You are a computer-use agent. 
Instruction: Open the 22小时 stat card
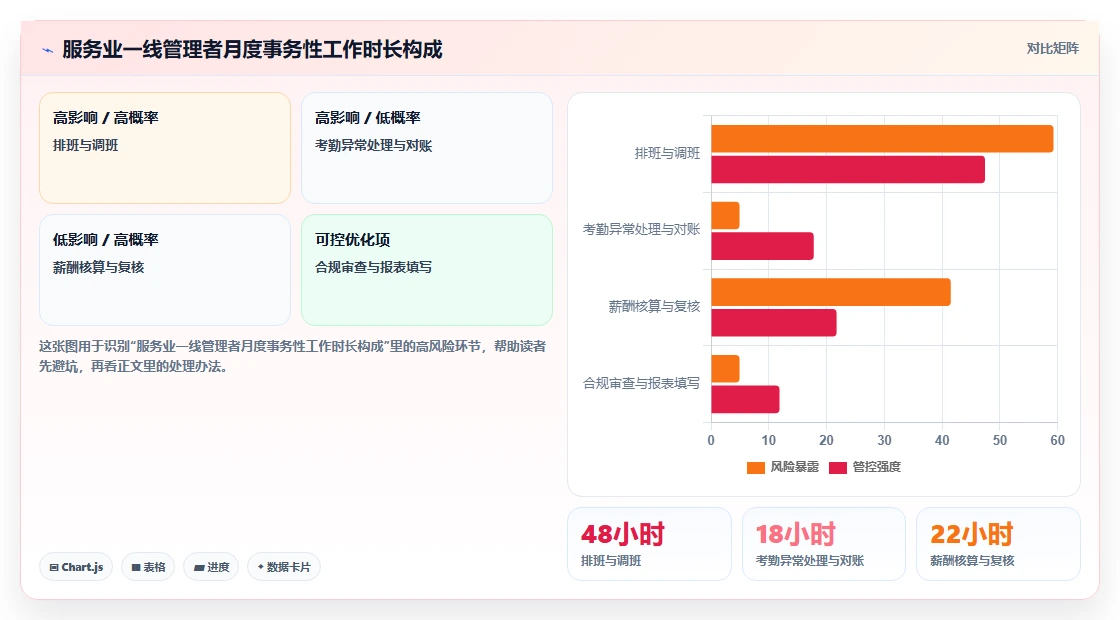998,544
